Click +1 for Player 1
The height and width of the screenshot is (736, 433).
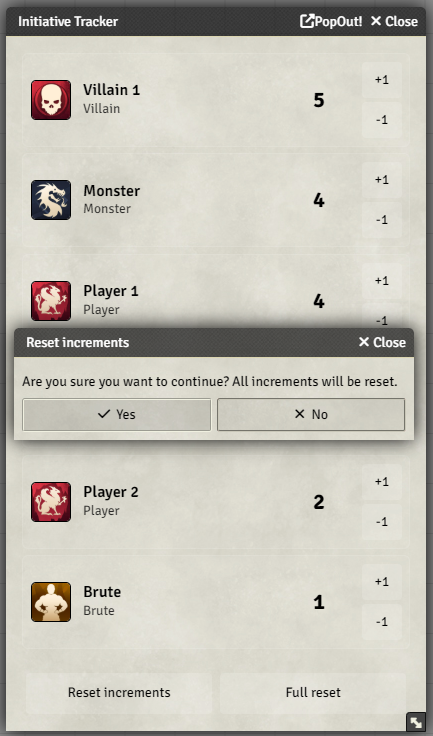tap(382, 281)
